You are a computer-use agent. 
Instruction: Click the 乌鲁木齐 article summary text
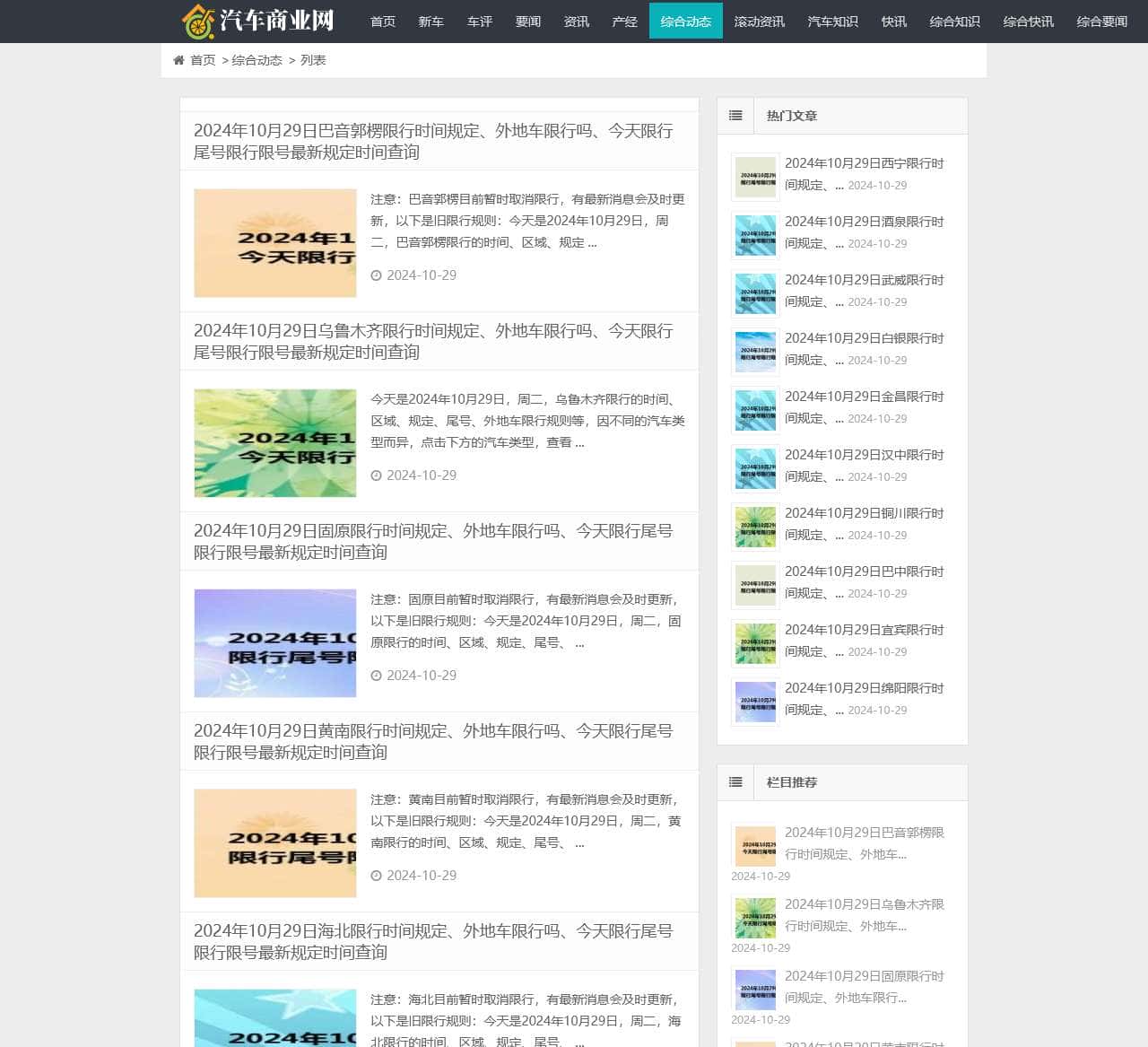(527, 421)
